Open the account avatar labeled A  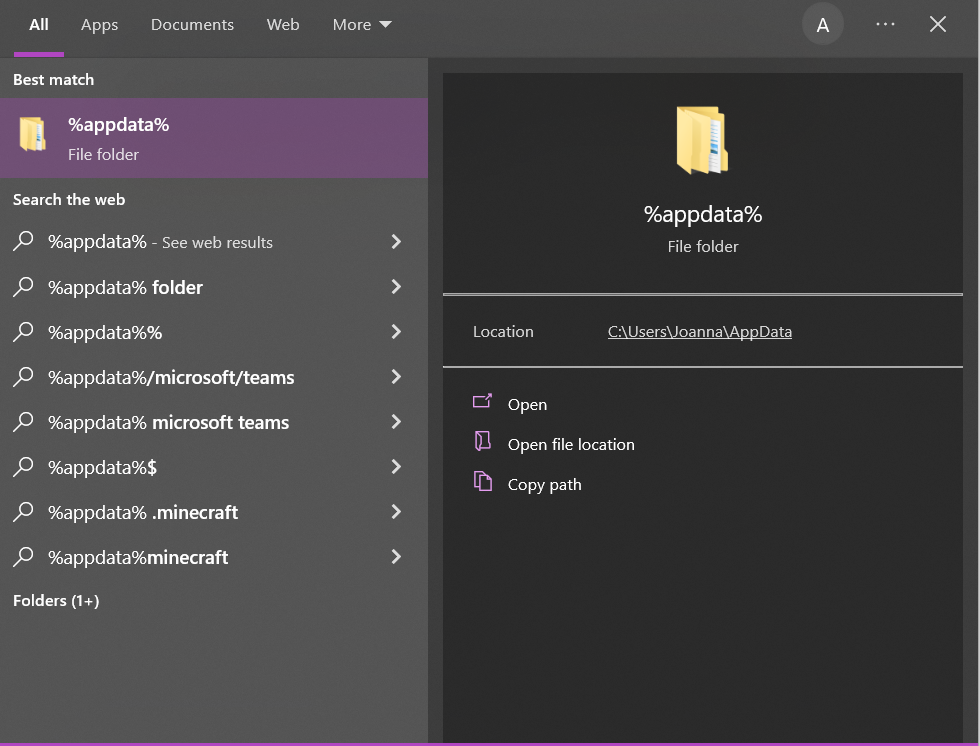(822, 25)
